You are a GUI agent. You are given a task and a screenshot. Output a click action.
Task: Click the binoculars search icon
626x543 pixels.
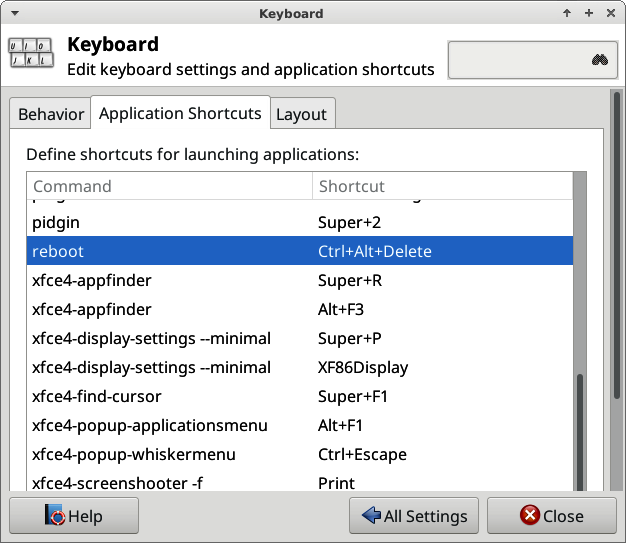tap(600, 60)
